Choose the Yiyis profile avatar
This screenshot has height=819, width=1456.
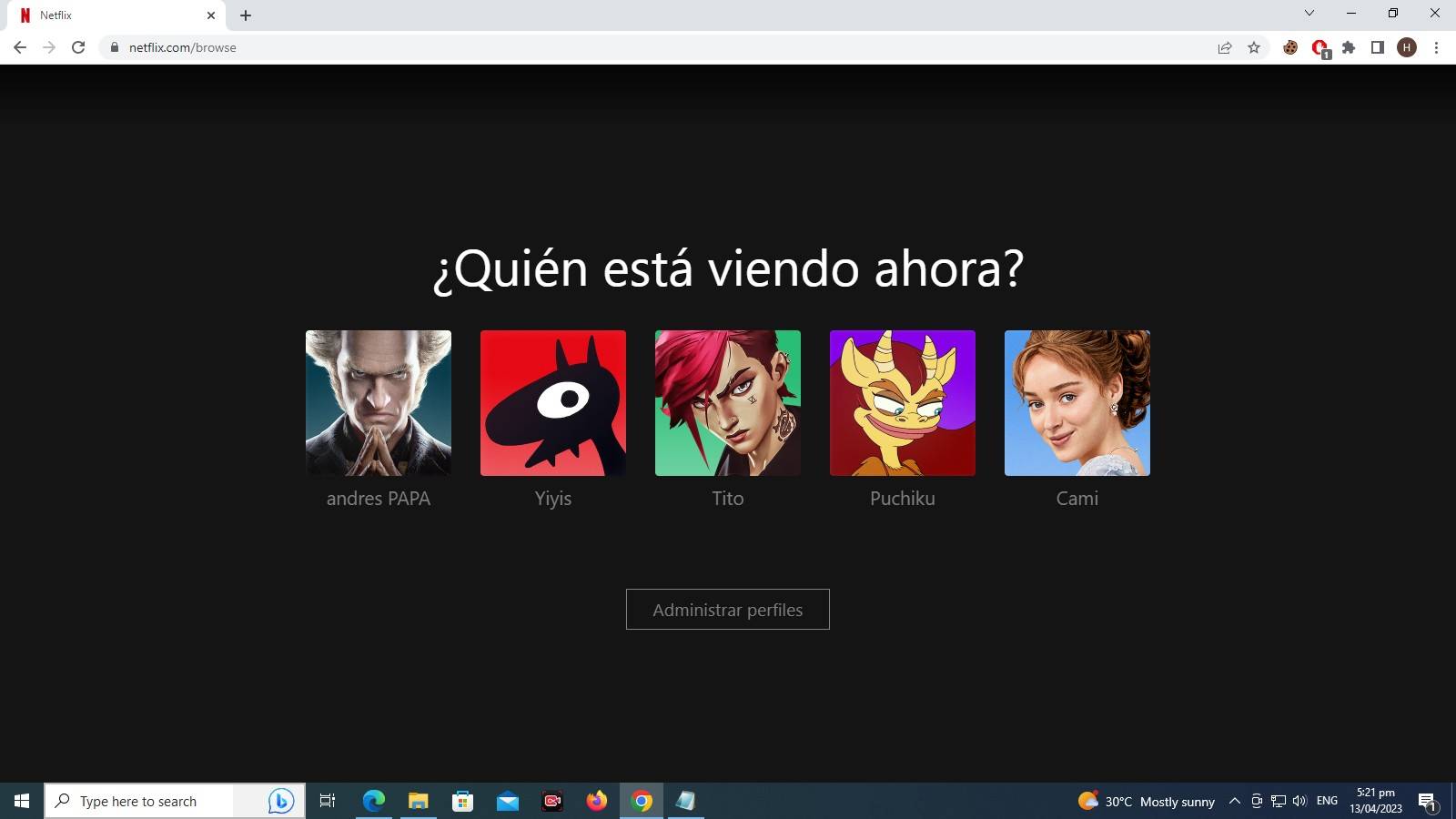[553, 403]
